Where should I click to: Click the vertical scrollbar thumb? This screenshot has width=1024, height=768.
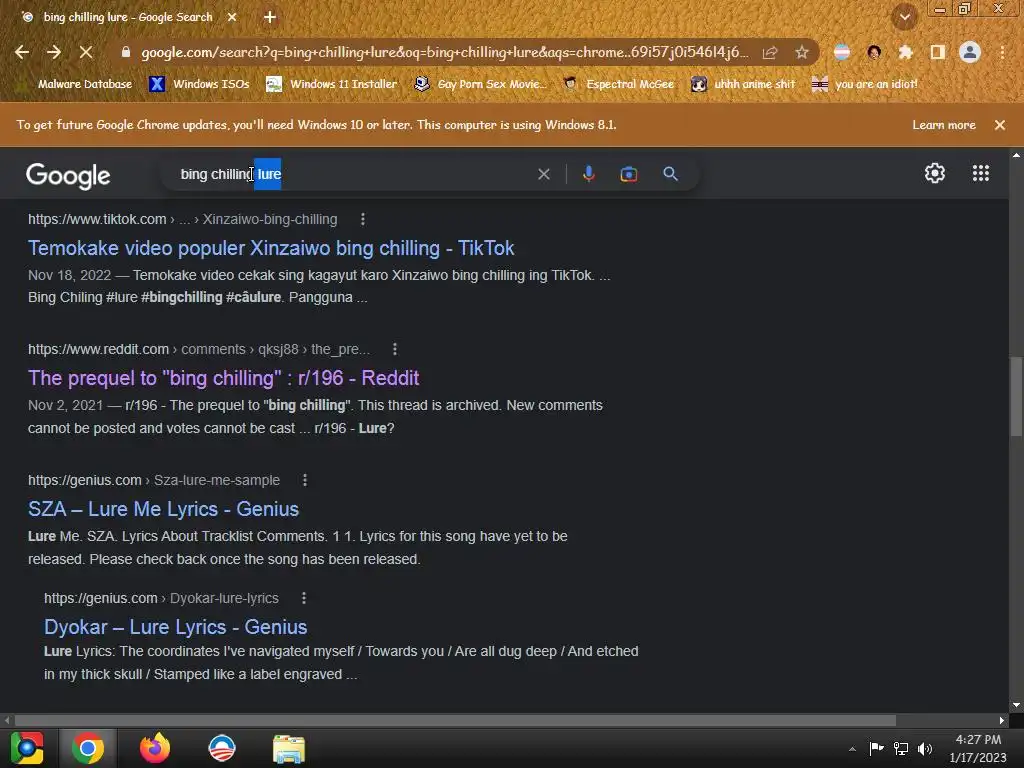click(1016, 396)
